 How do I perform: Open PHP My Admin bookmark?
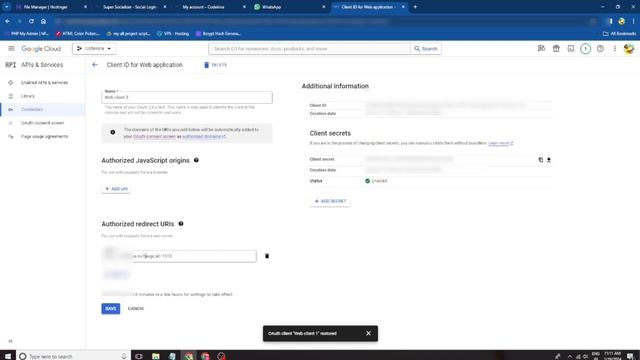click(x=26, y=33)
